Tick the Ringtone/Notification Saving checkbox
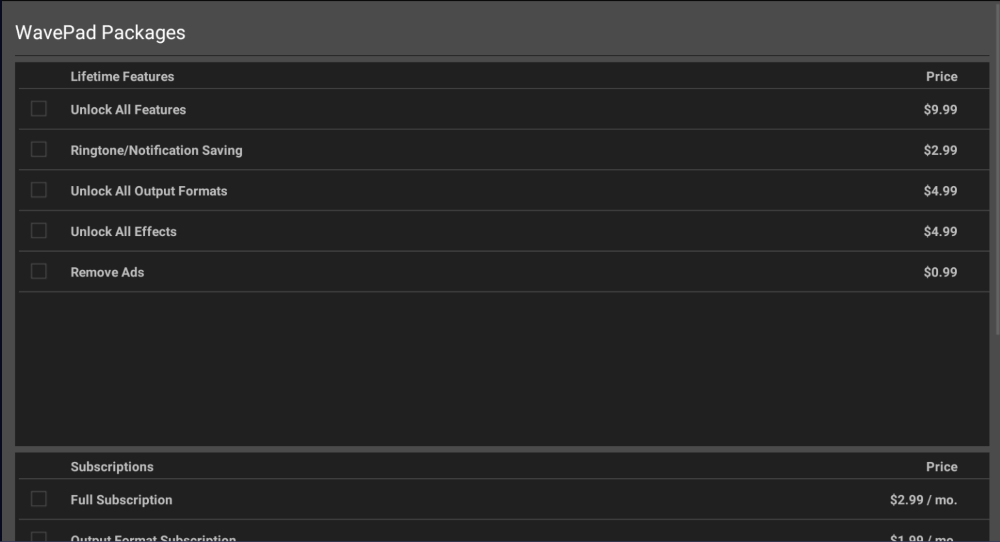This screenshot has height=542, width=1000. tap(39, 150)
